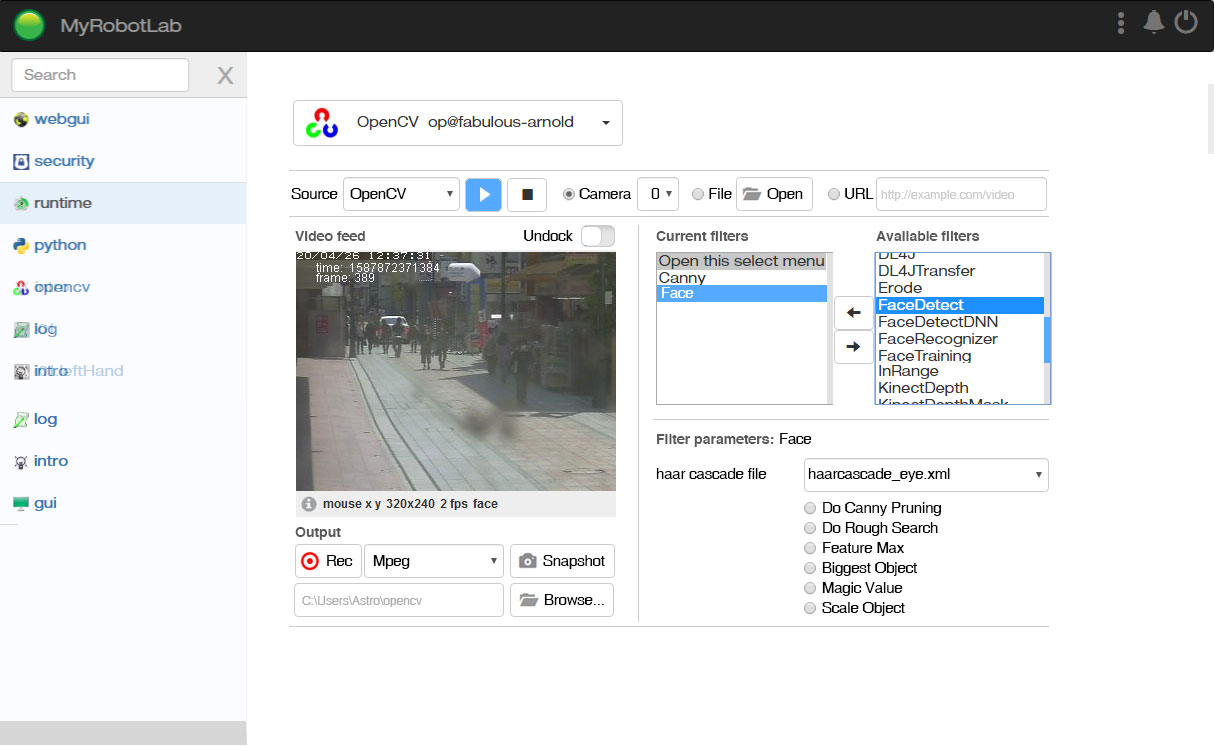Select FaceRecognizer in Available filters

[x=960, y=339]
